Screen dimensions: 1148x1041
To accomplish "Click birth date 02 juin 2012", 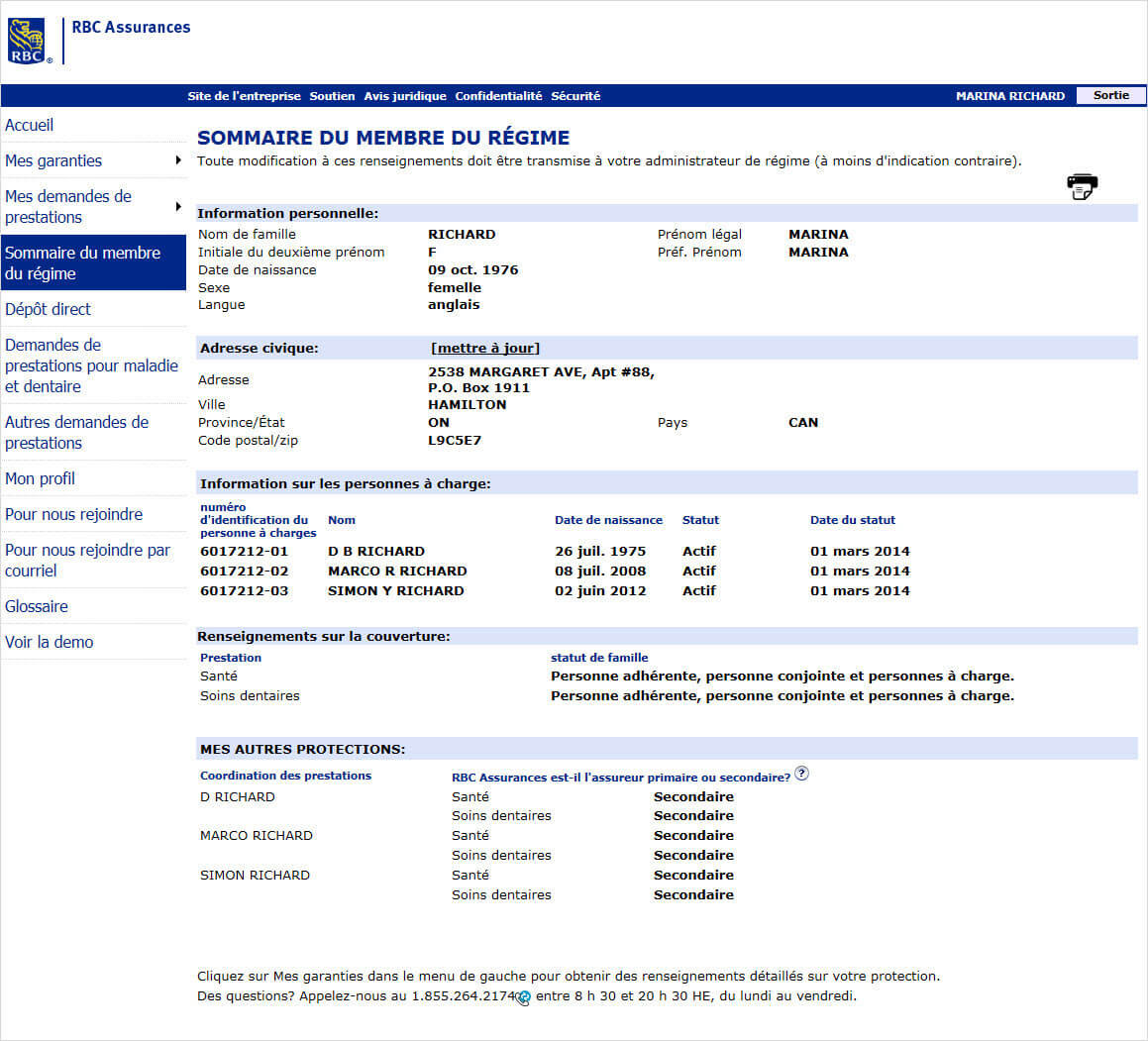I will [600, 590].
